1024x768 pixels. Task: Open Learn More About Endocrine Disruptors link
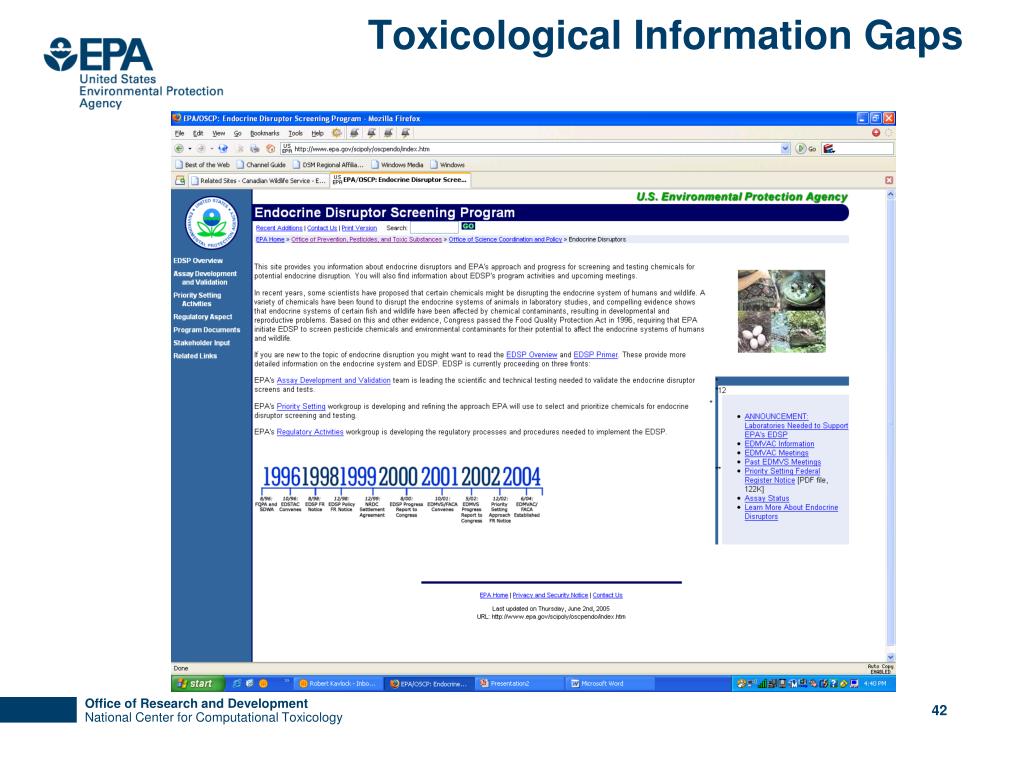tap(791, 512)
